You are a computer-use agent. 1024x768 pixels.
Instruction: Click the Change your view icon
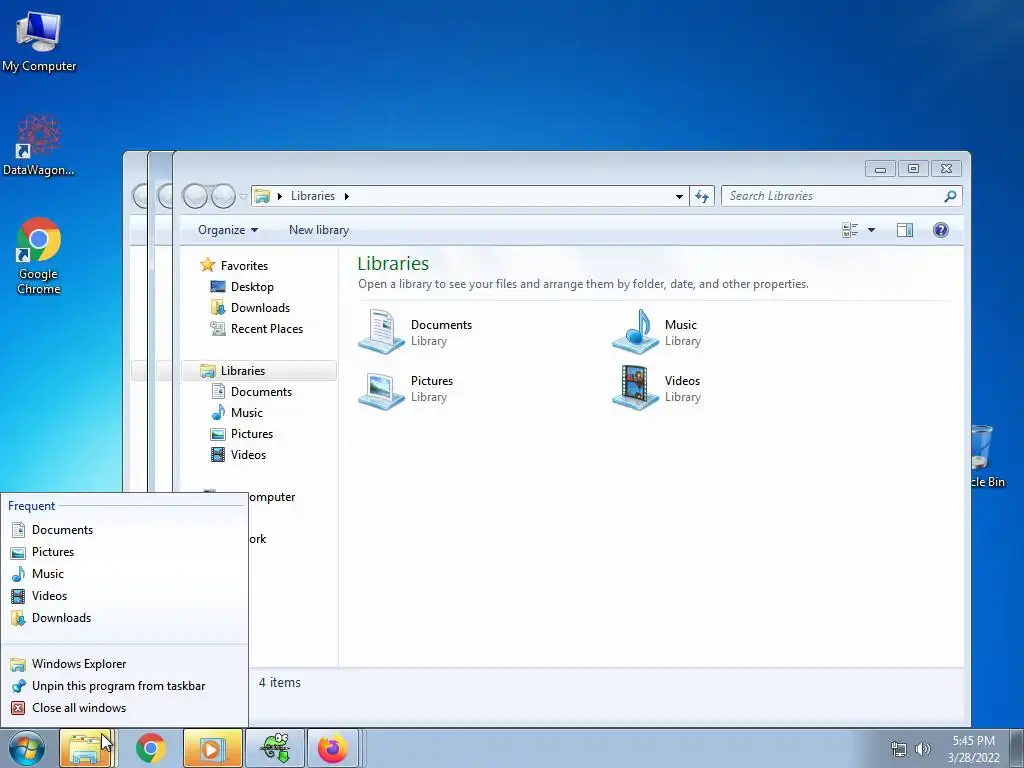point(850,230)
